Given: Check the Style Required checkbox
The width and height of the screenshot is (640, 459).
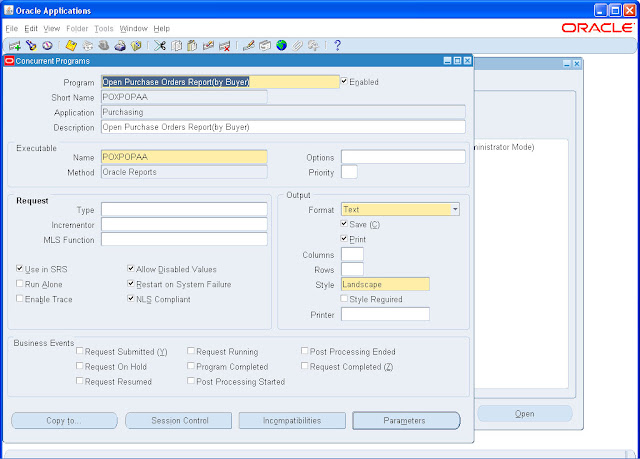Looking at the screenshot, I should click(344, 299).
